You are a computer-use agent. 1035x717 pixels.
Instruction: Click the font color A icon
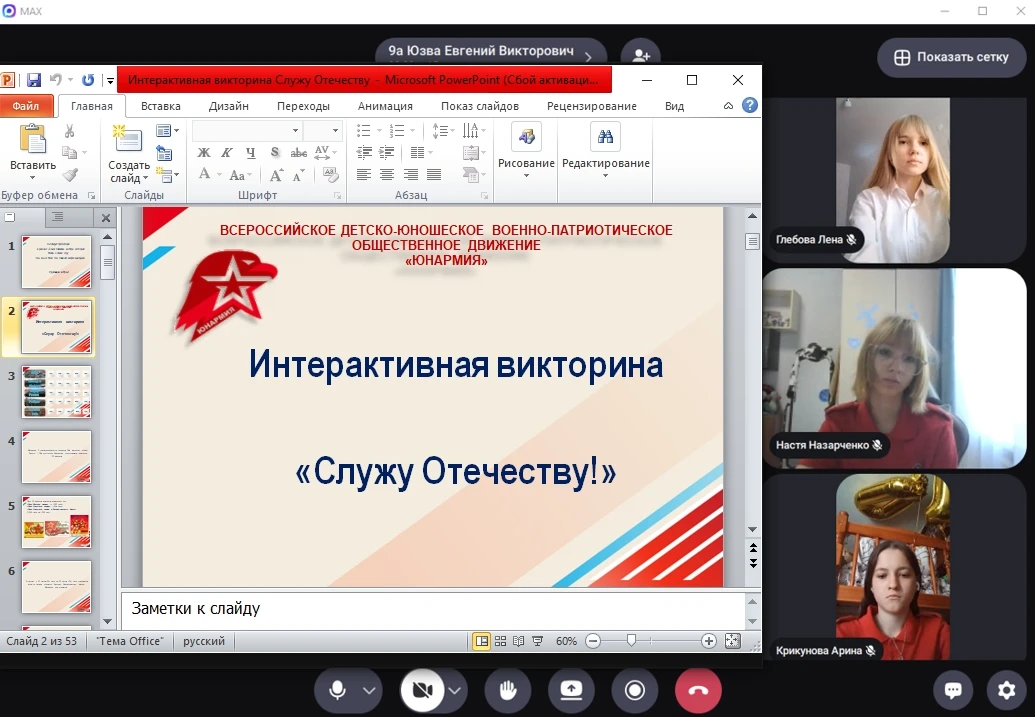click(204, 174)
